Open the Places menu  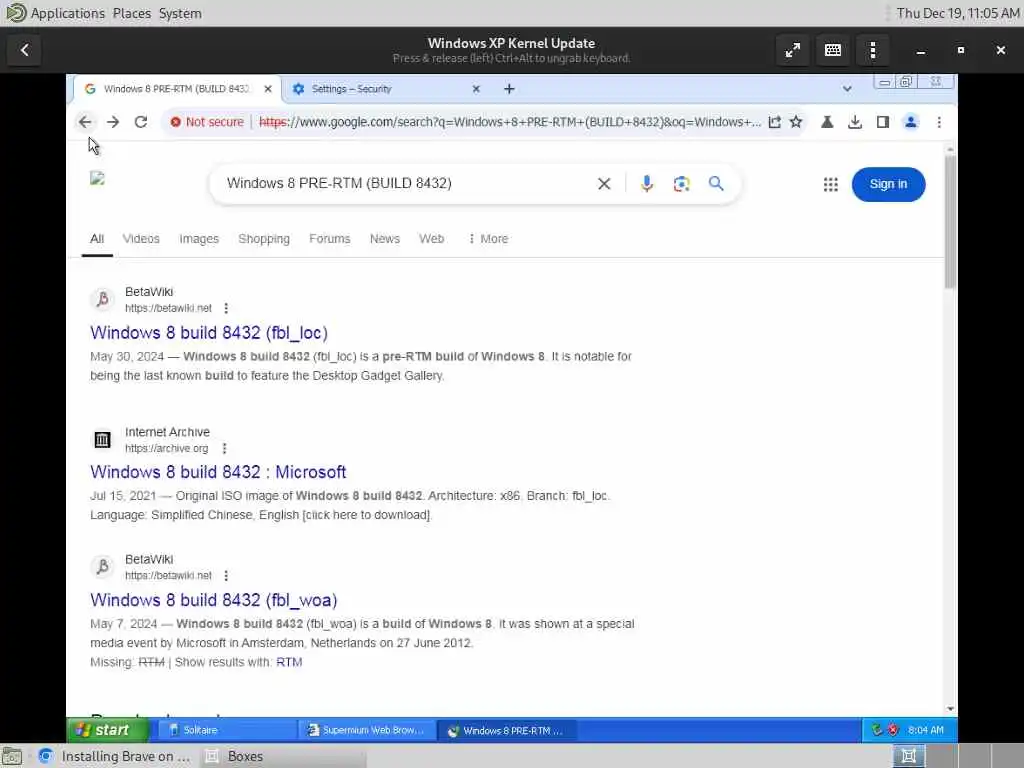click(131, 14)
